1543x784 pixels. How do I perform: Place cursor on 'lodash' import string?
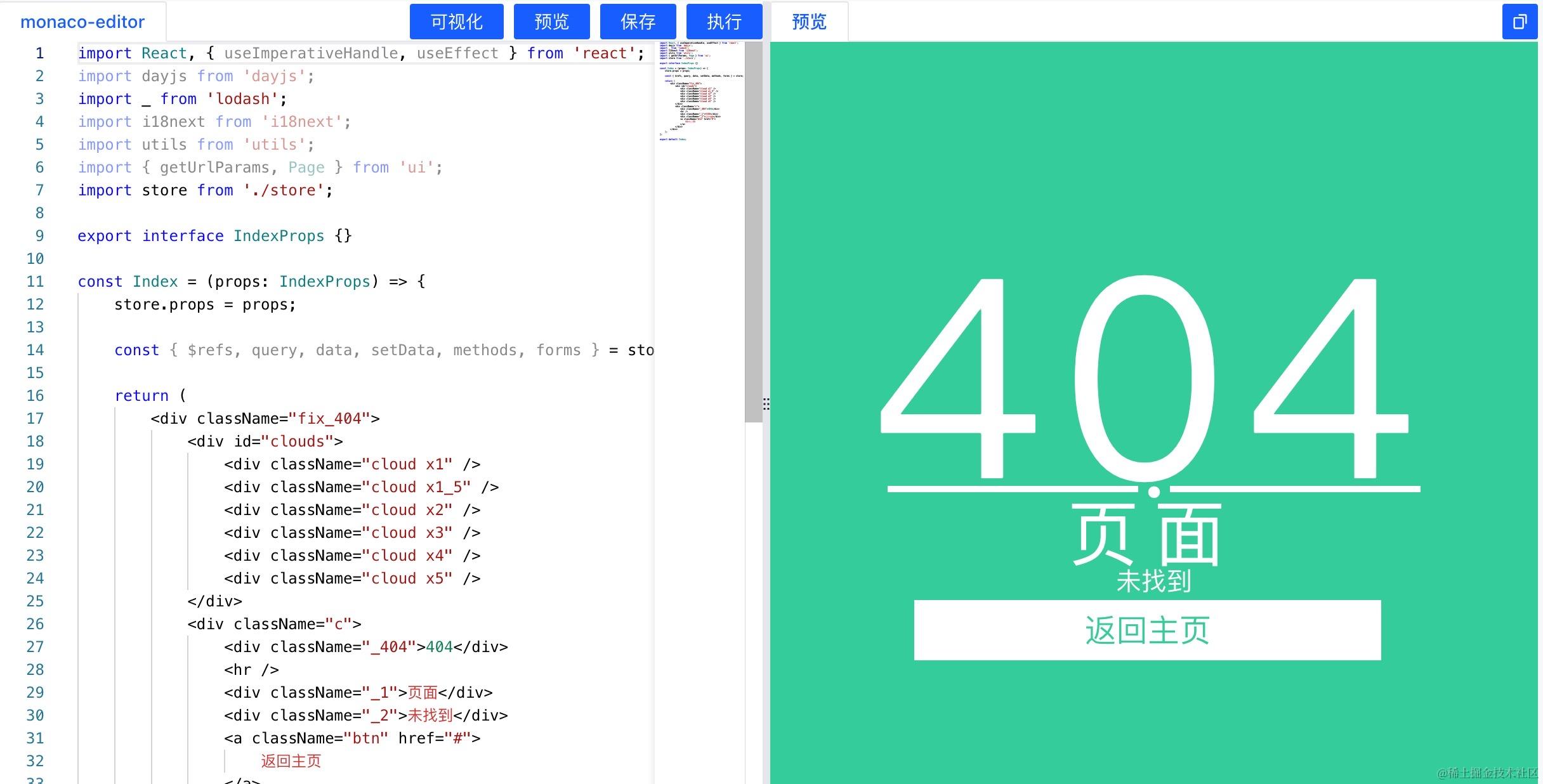[x=242, y=99]
